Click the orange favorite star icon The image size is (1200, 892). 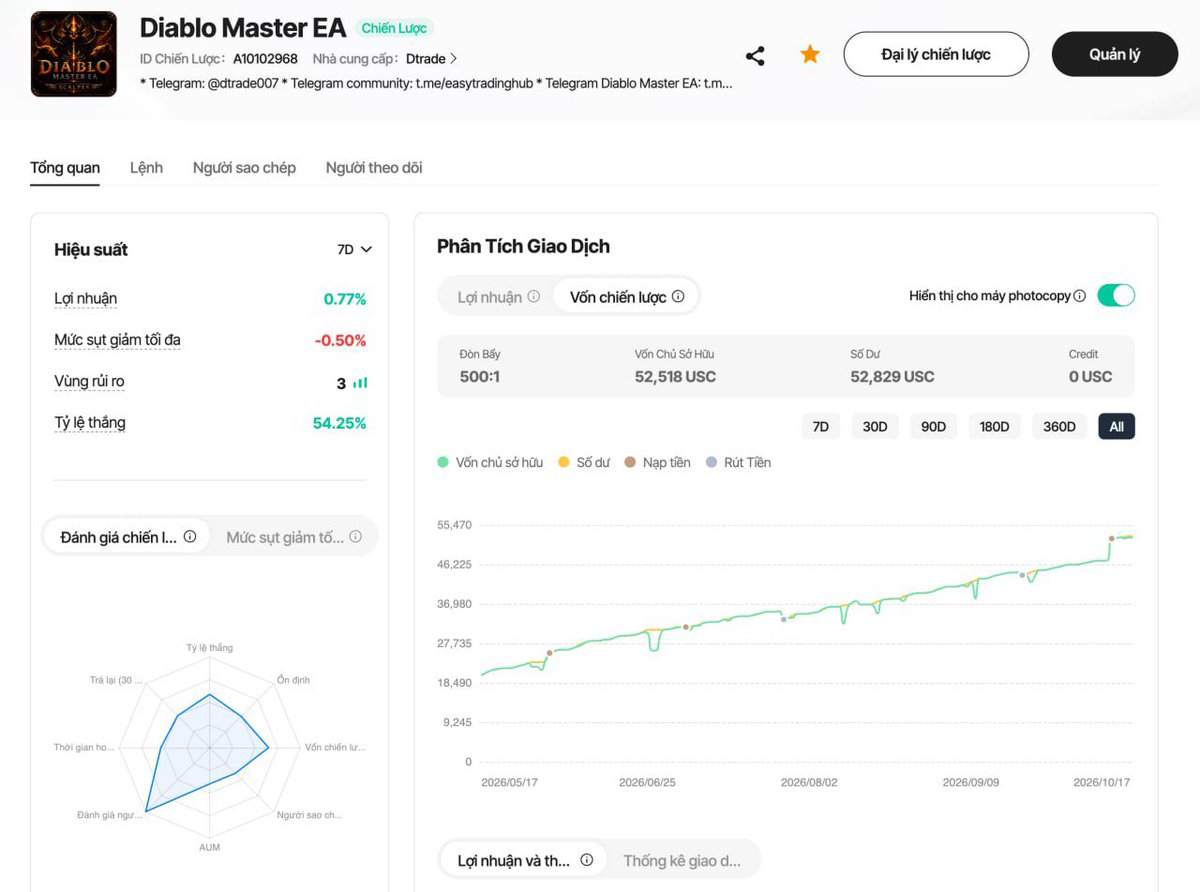click(810, 54)
